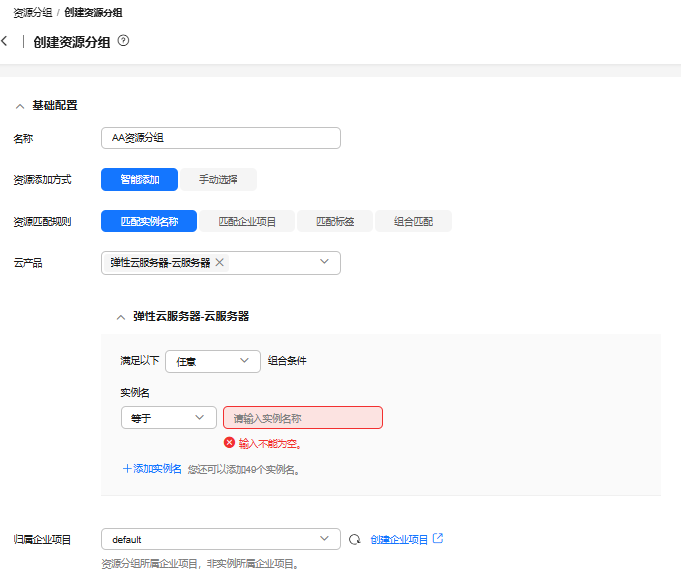The width and height of the screenshot is (681, 586).
Task: Select 智能添加 resource adding method
Action: (x=139, y=179)
